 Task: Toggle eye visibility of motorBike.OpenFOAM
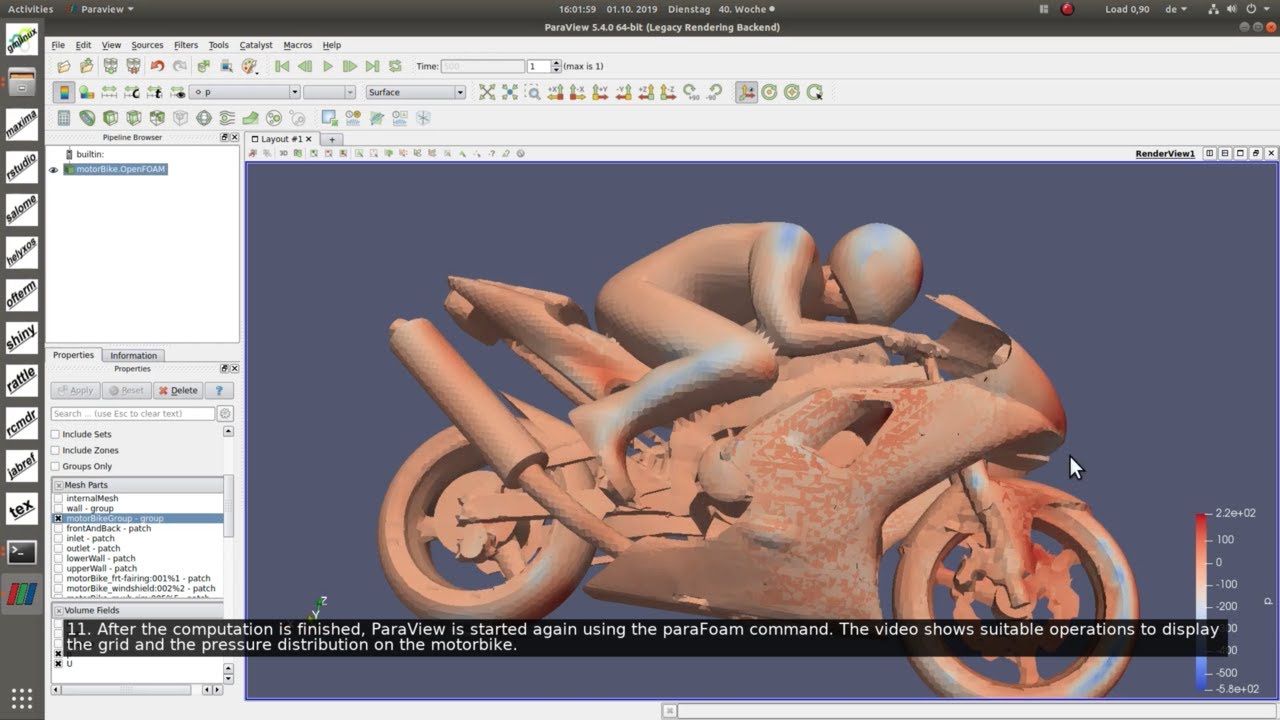coord(54,170)
